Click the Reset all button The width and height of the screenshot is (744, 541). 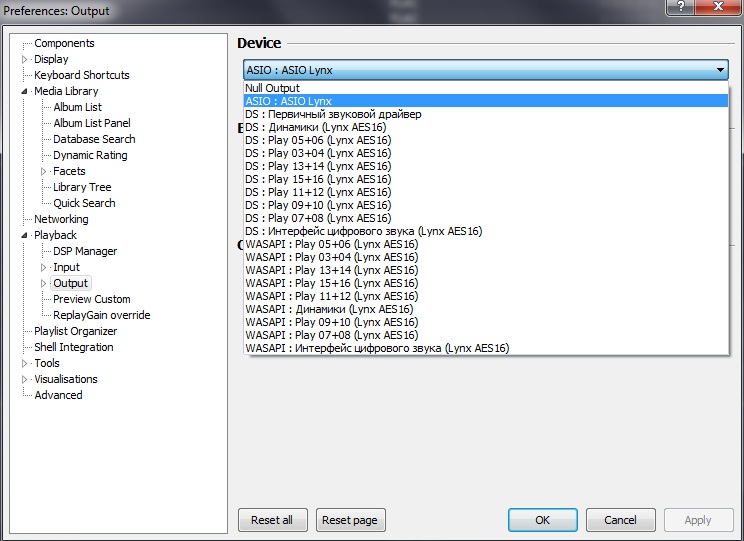click(x=272, y=520)
